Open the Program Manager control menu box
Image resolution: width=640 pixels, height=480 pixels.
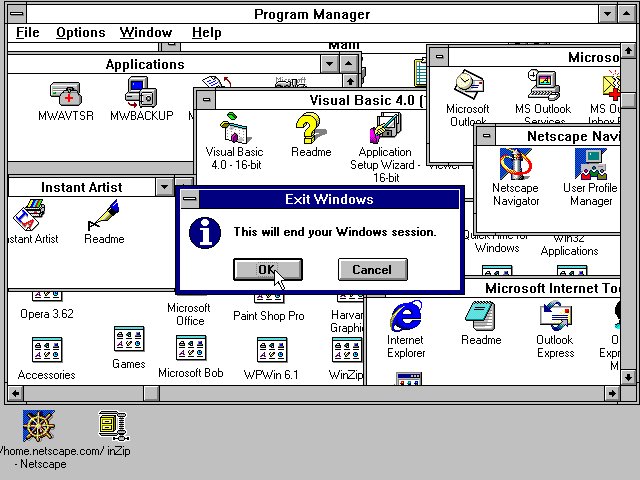coord(17,14)
